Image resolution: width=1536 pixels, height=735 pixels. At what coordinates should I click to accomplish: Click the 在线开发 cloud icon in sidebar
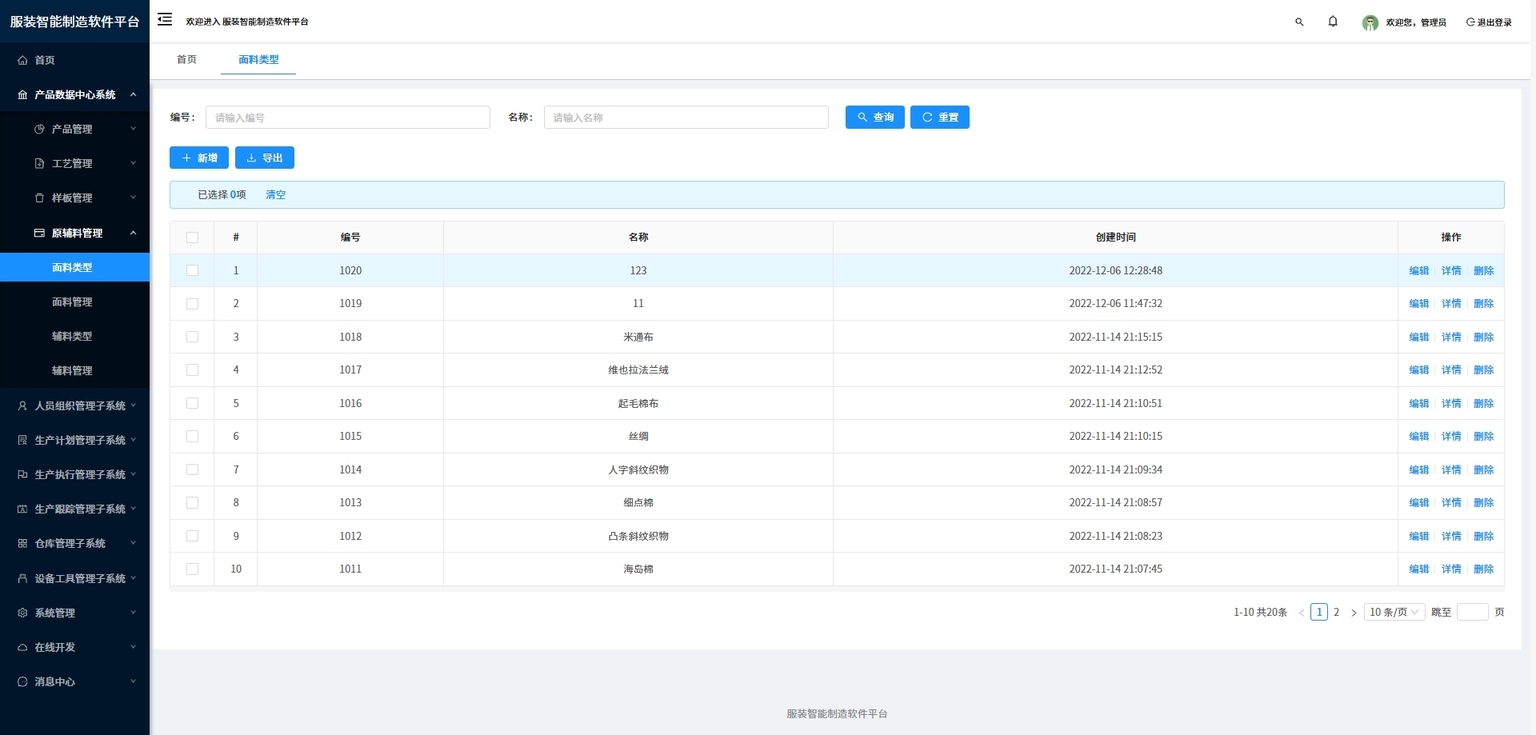tap(23, 647)
